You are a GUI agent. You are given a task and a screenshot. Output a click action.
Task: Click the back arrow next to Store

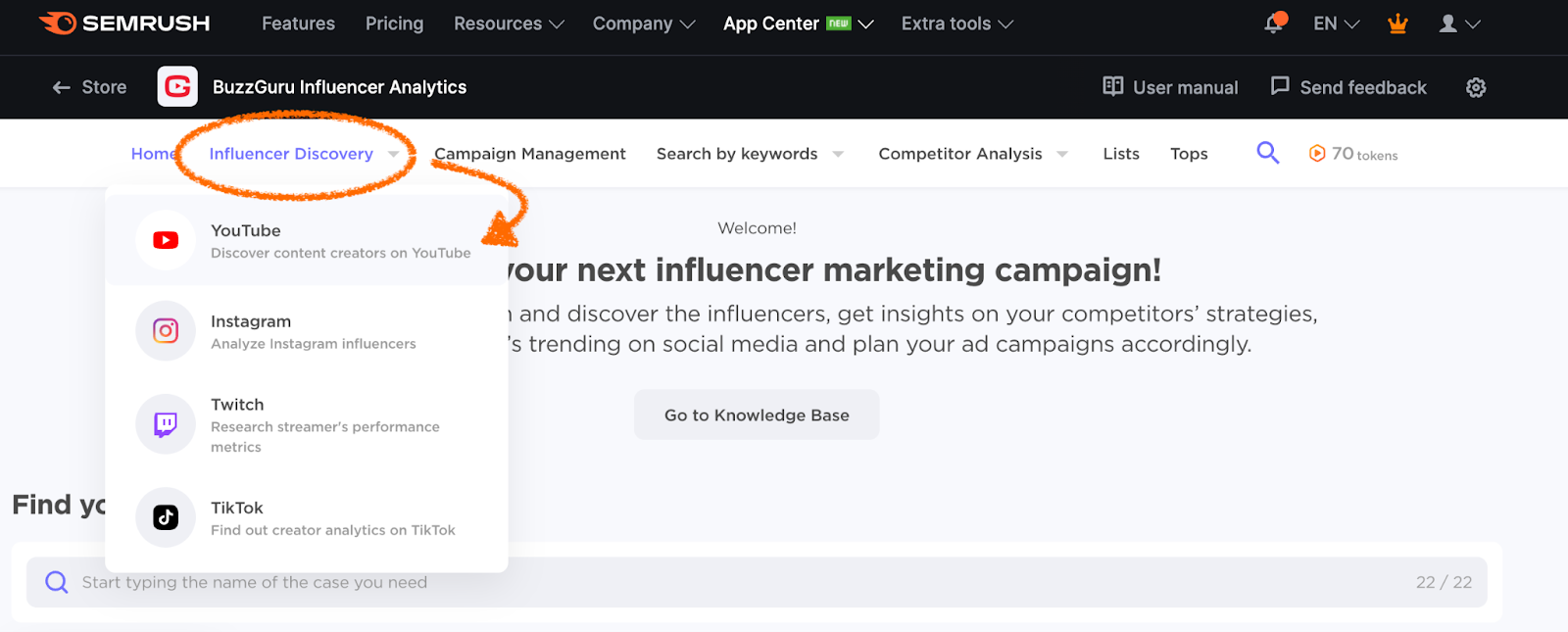point(61,87)
